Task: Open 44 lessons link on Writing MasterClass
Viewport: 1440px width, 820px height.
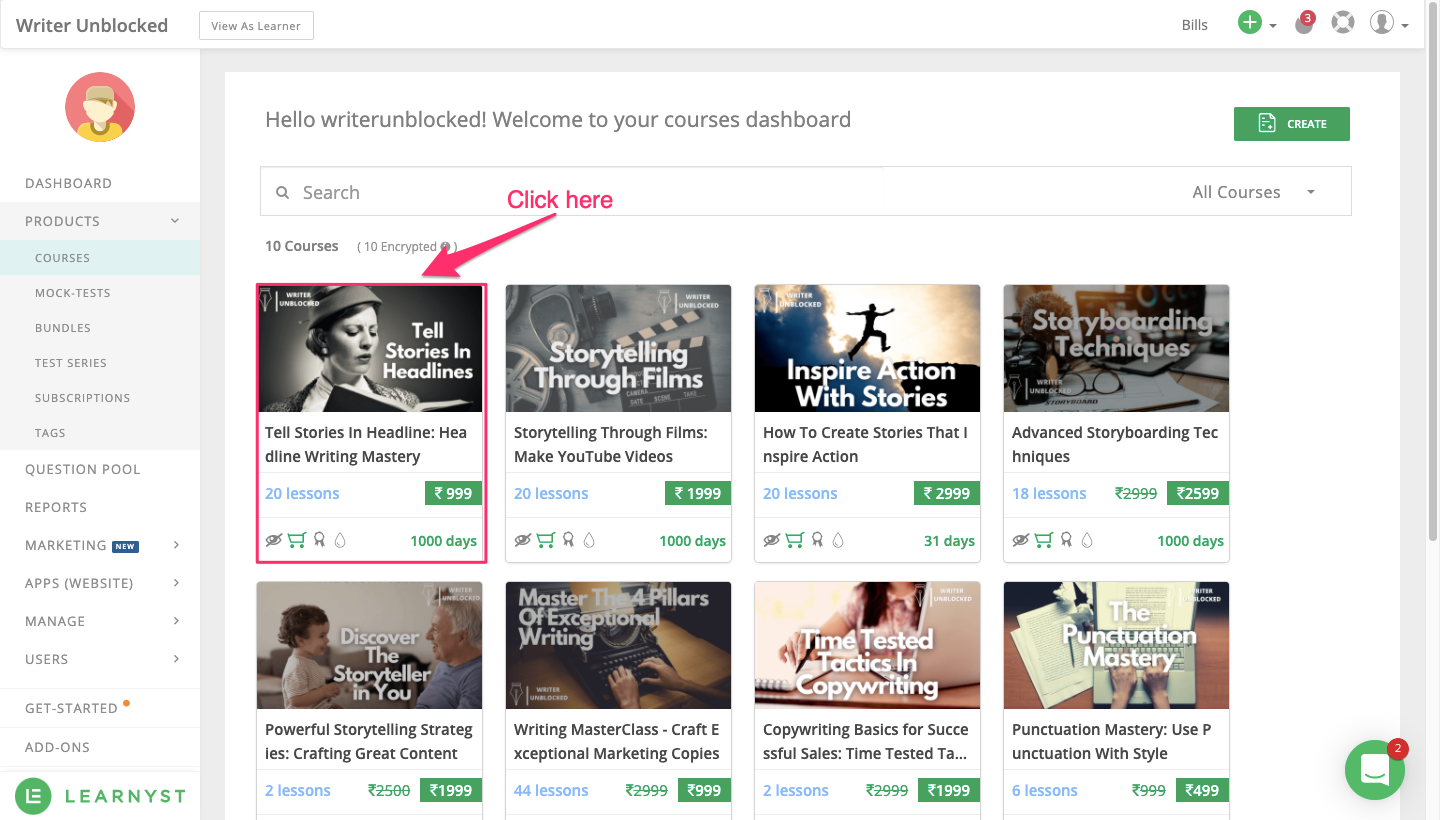Action: pyautogui.click(x=551, y=790)
